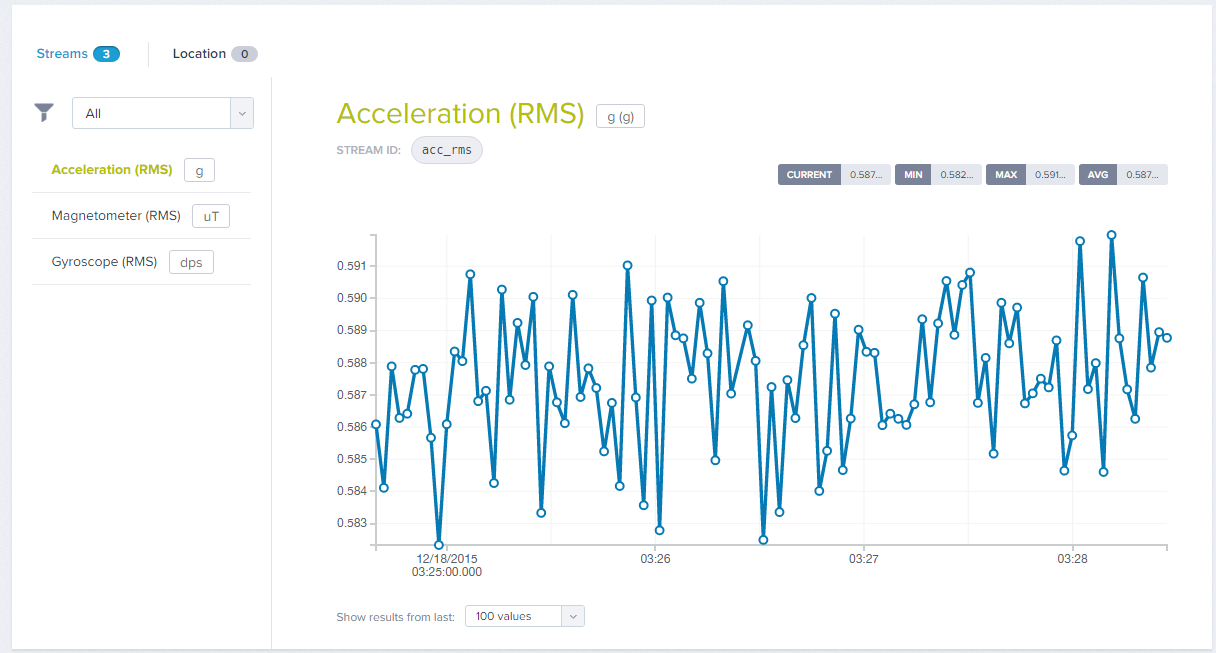Click the g unit badge in sidebar
This screenshot has height=653, width=1216.
coord(199,170)
